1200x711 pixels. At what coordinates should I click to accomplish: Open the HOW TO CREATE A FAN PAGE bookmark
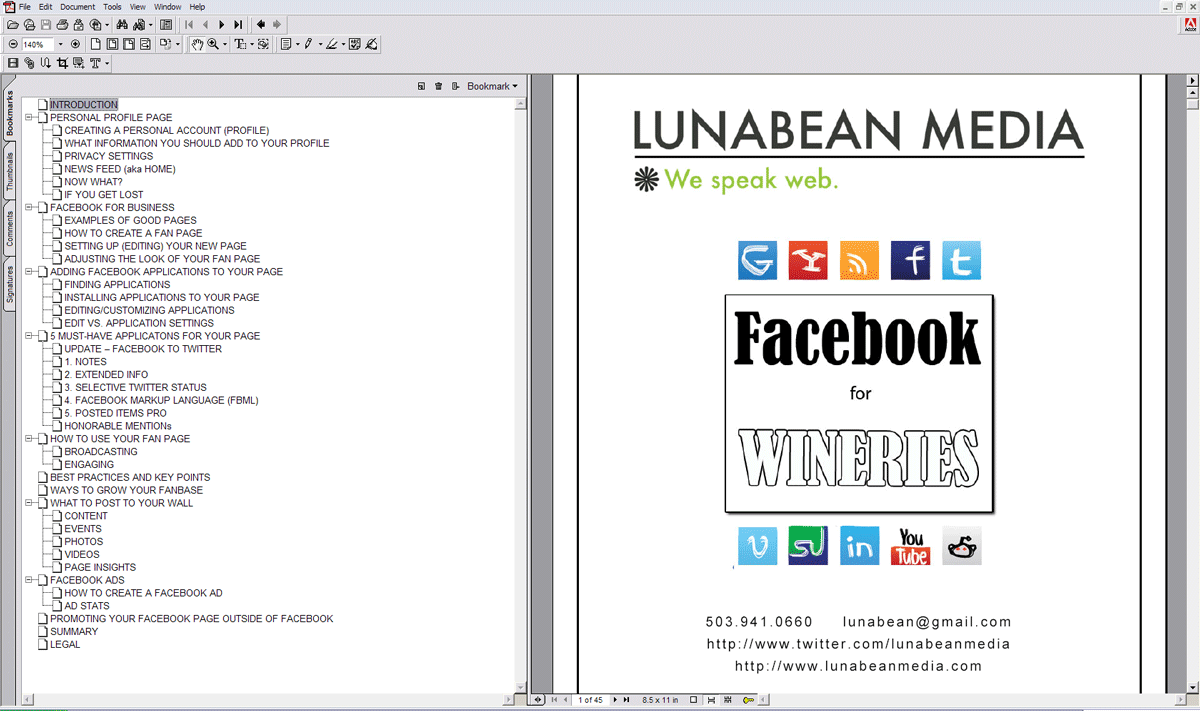pyautogui.click(x=131, y=233)
